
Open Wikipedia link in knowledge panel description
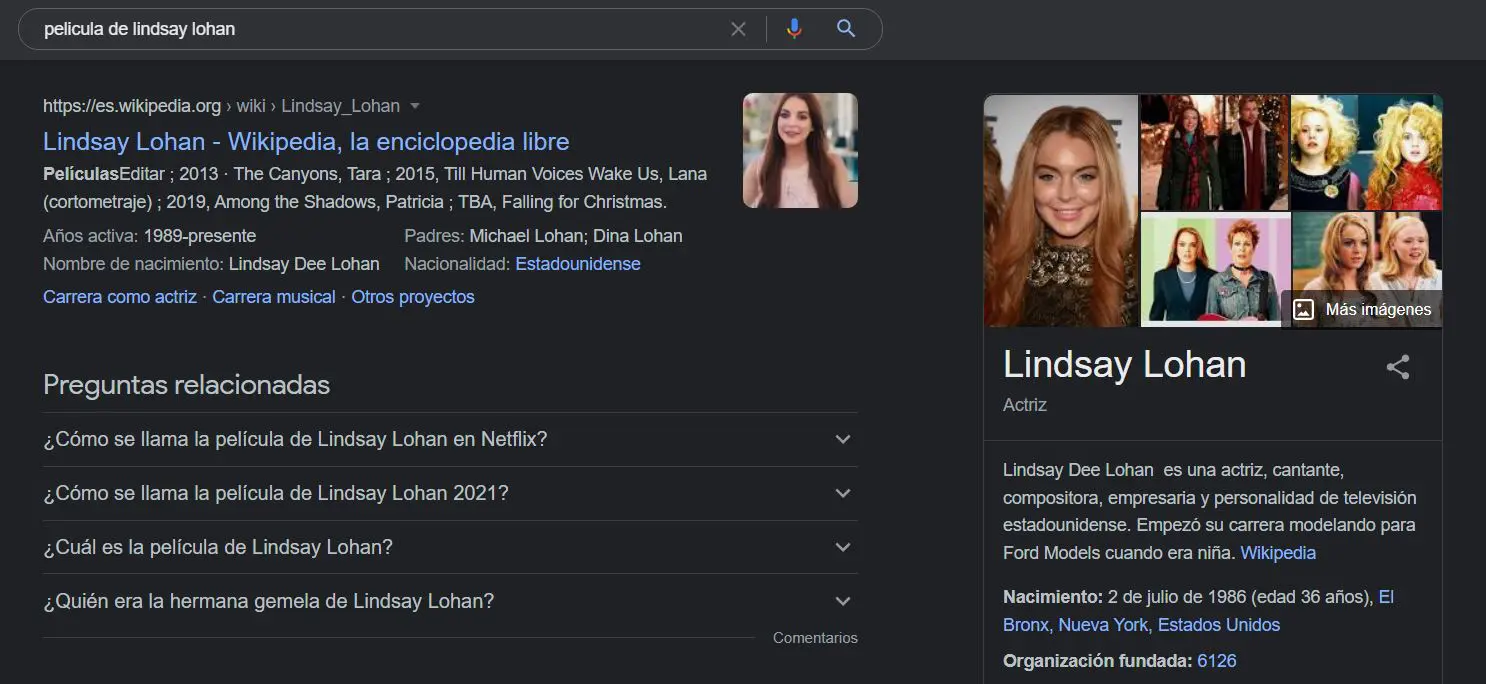1277,553
